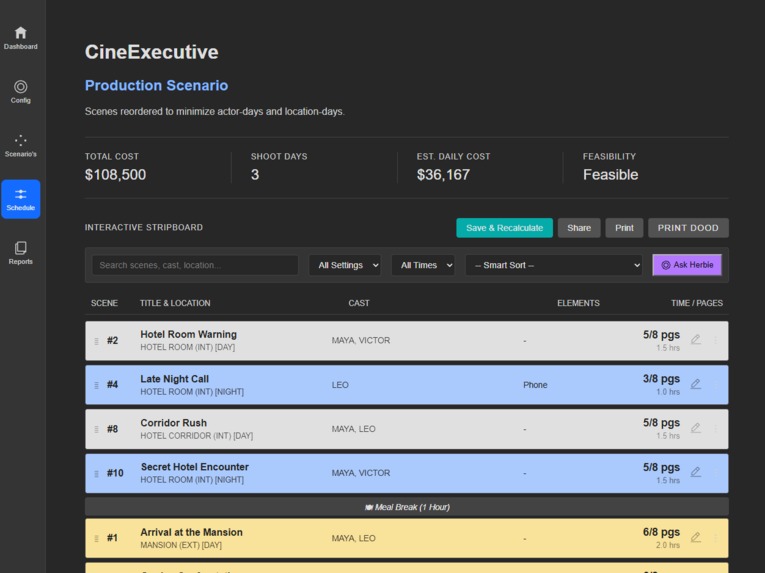This screenshot has height=573, width=765.
Task: Click the TIME / PAGES column header
Action: 697,303
